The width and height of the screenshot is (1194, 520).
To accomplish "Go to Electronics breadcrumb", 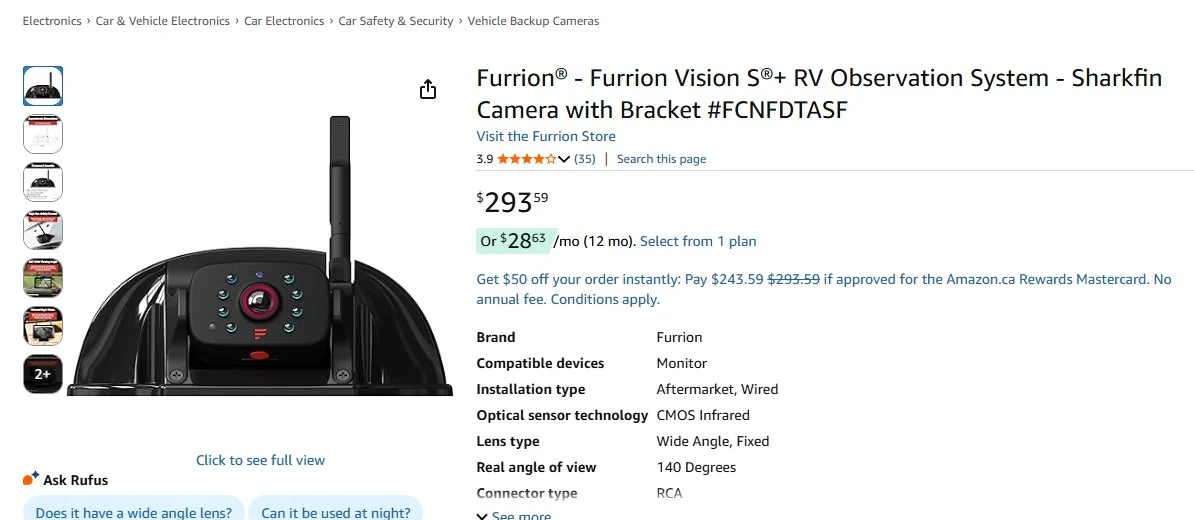I will tap(52, 21).
